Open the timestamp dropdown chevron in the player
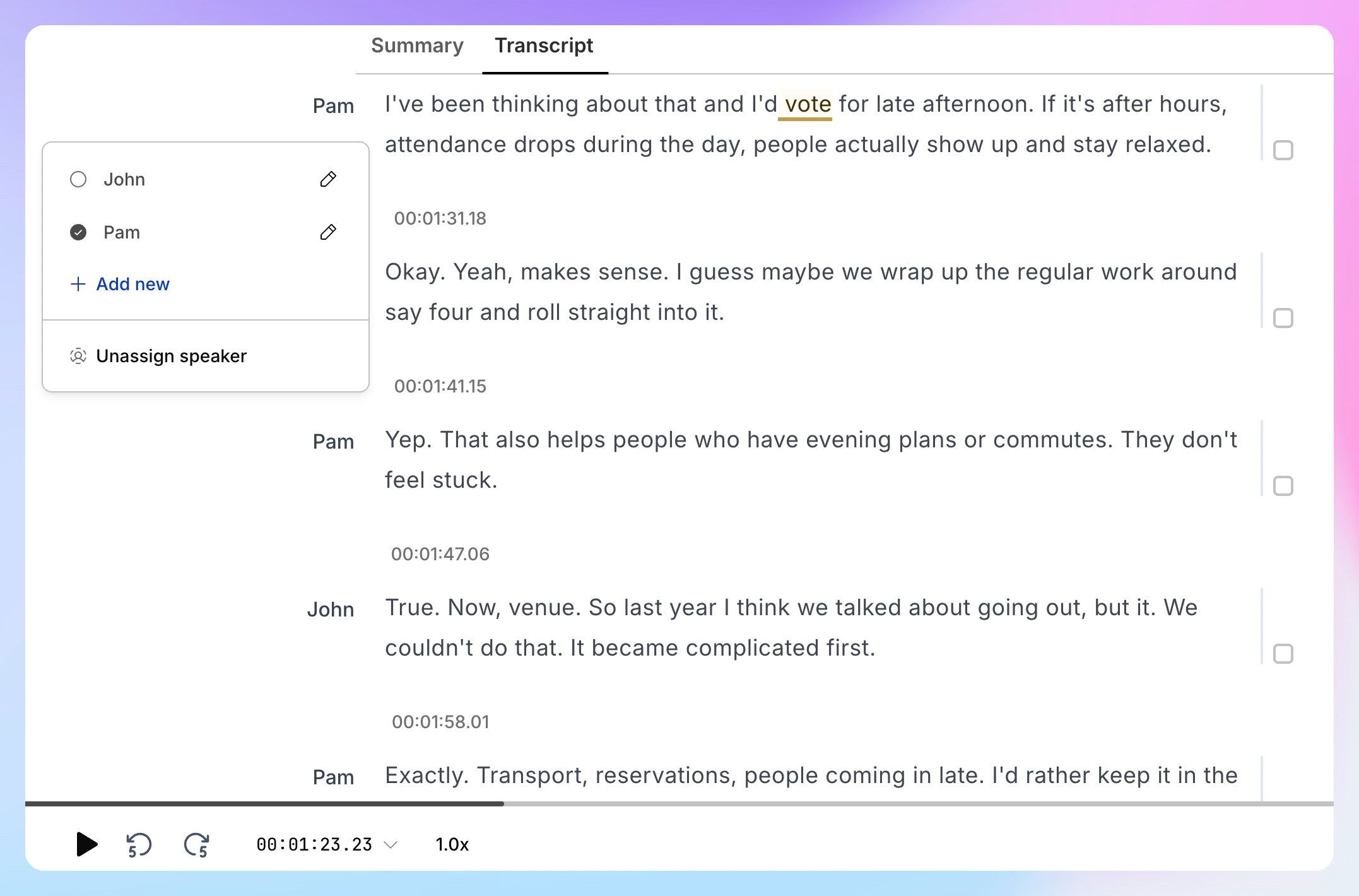Screen dimensions: 1359x896 (391, 845)
